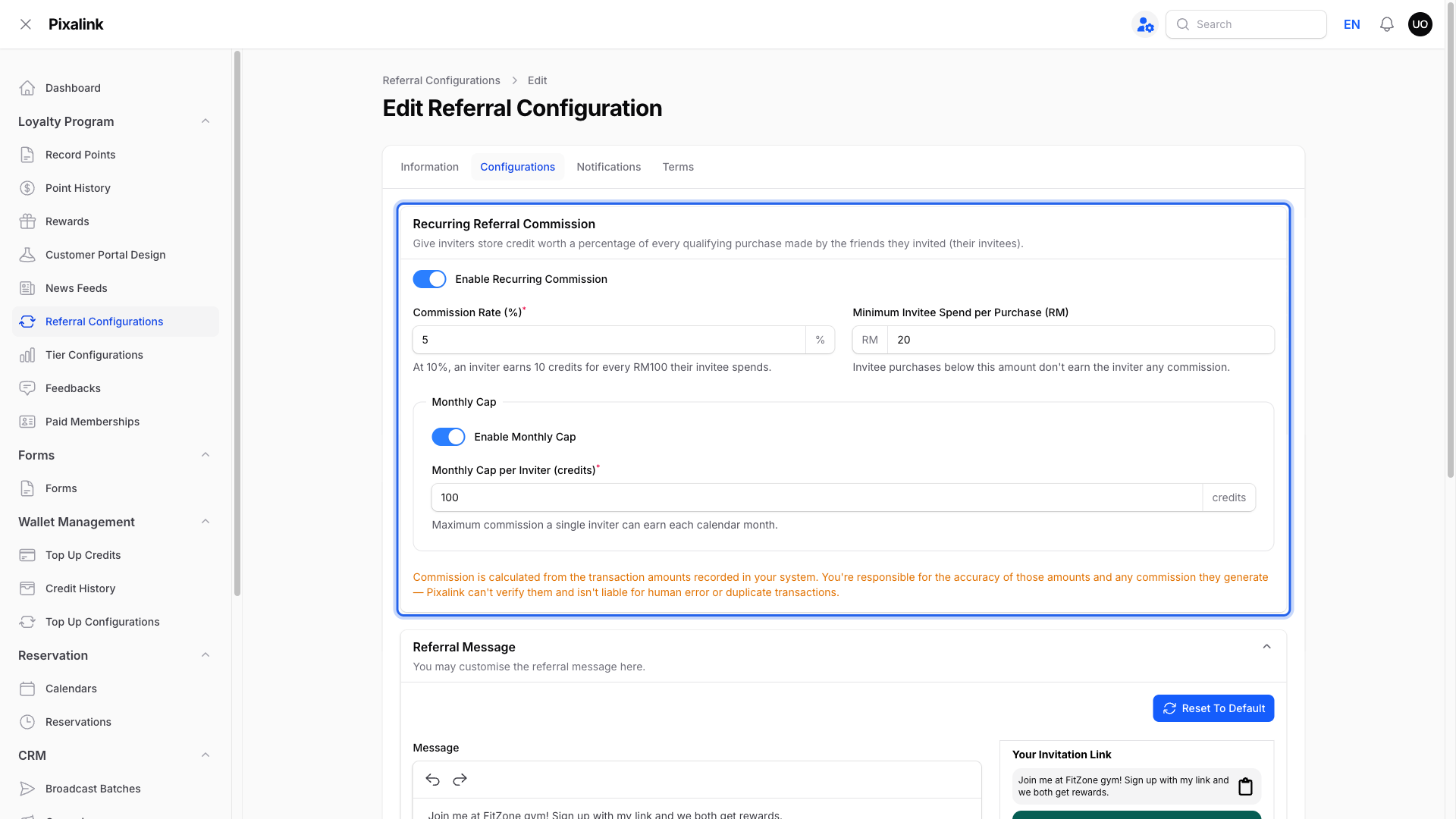Click the Dashboard home icon
This screenshot has height=819, width=1456.
click(27, 88)
